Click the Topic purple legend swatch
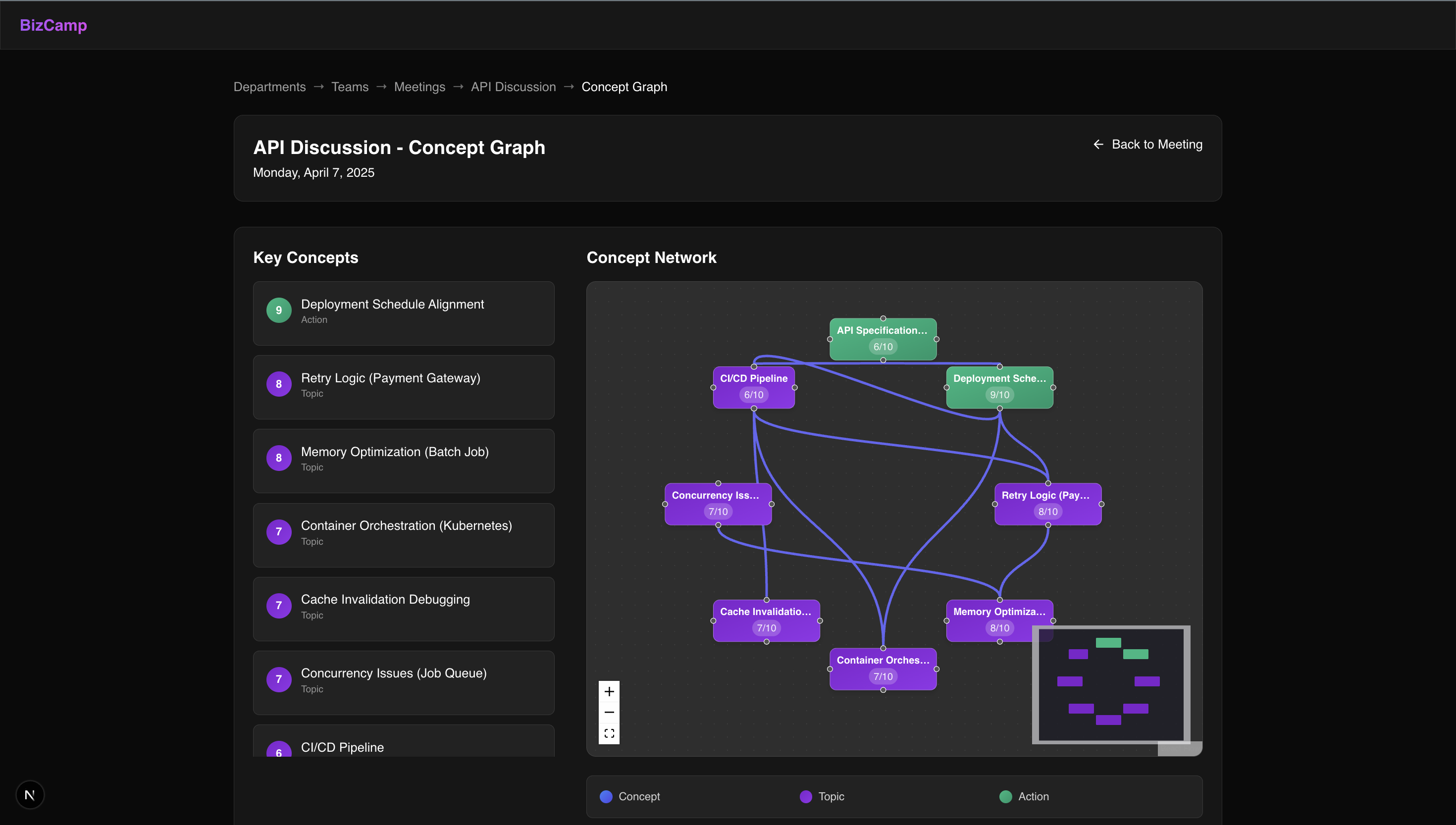This screenshot has height=825, width=1456. tap(806, 796)
